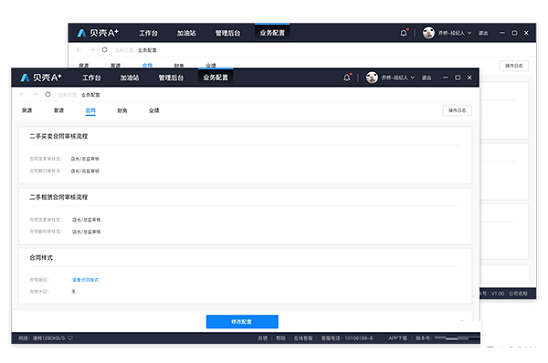548x363 pixels.
Task: Click the 二手租赁合同审核流程 section heading
Action: coord(59,197)
